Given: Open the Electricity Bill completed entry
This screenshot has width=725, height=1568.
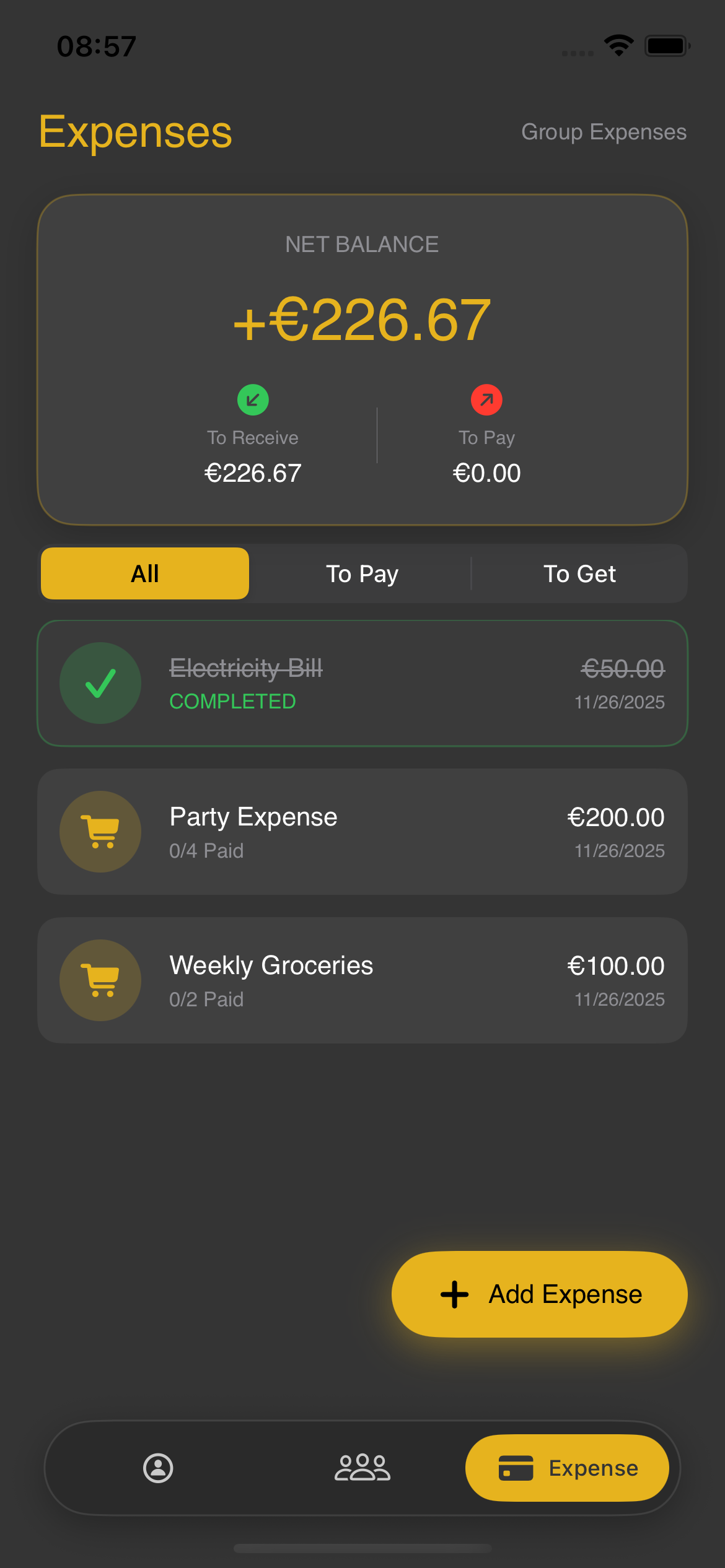Looking at the screenshot, I should point(362,682).
